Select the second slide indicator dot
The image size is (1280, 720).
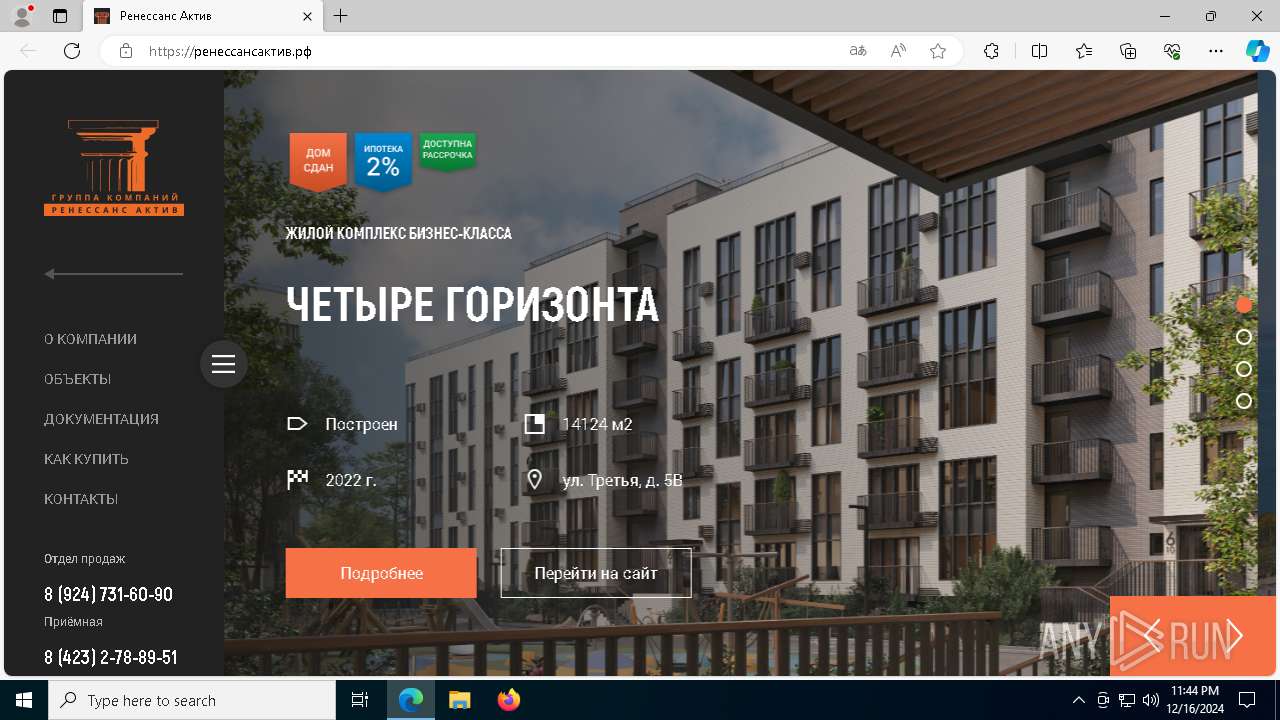click(x=1244, y=337)
